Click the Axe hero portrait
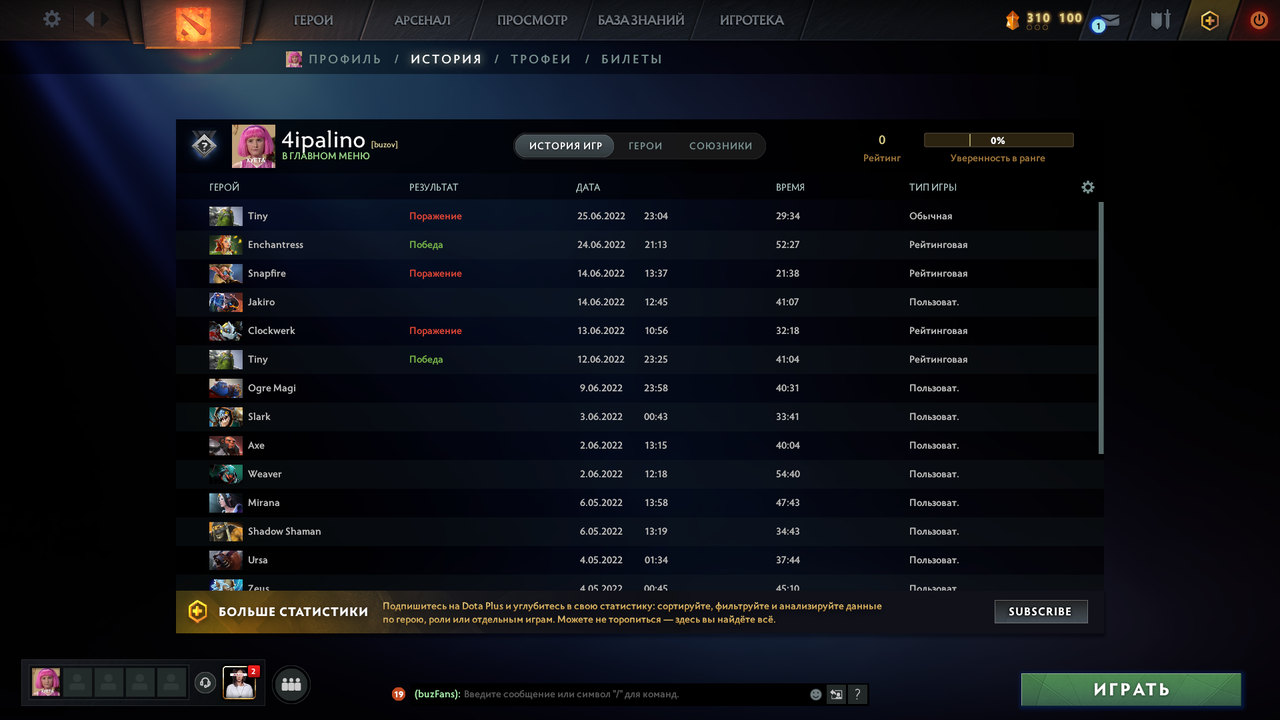The image size is (1280, 720). click(x=226, y=445)
